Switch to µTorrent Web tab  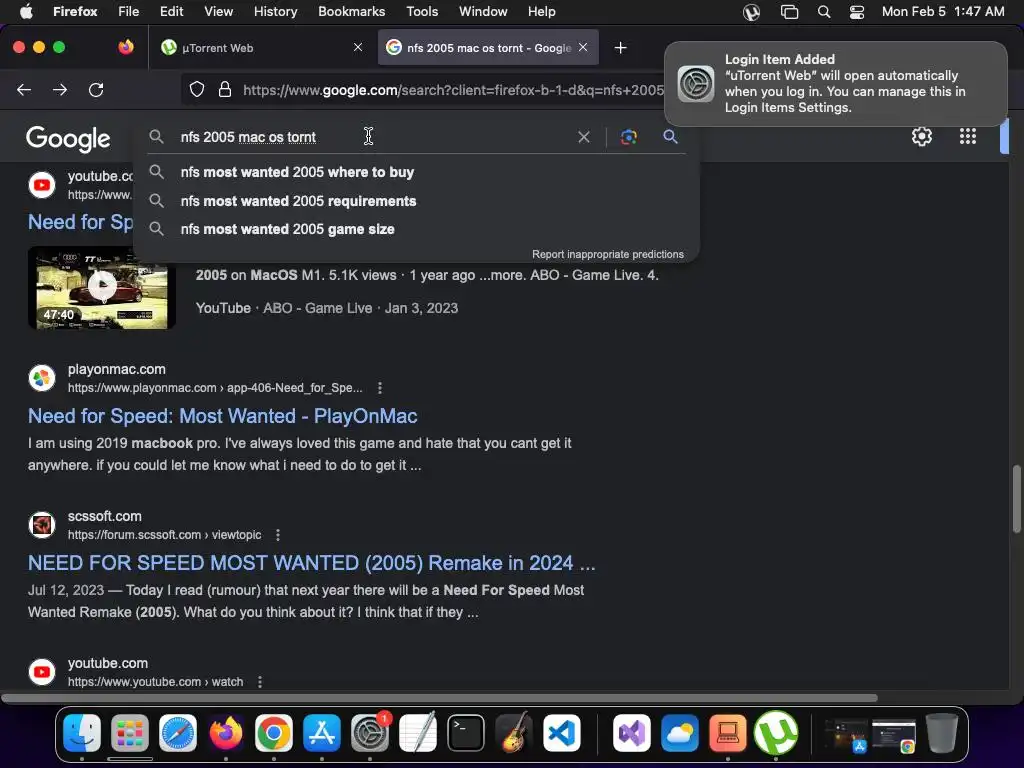[x=261, y=47]
